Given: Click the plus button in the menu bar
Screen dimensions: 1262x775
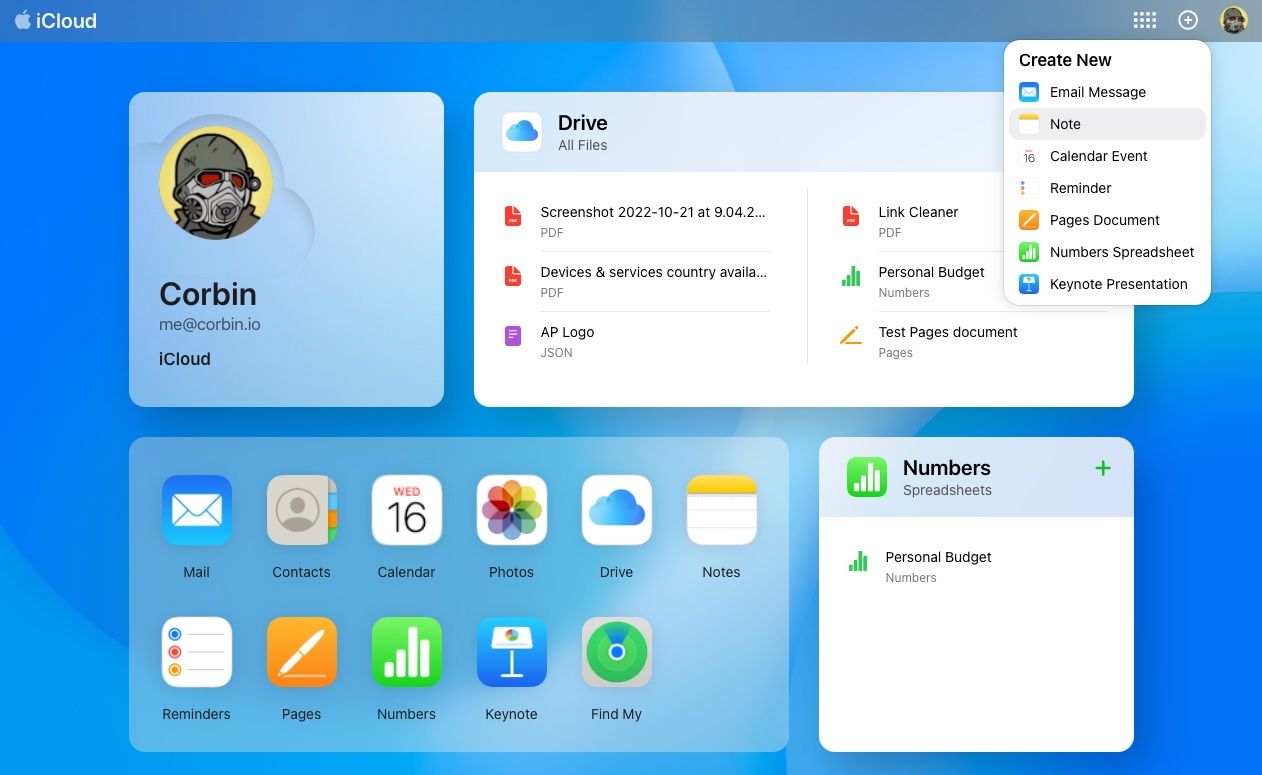Looking at the screenshot, I should [1188, 19].
